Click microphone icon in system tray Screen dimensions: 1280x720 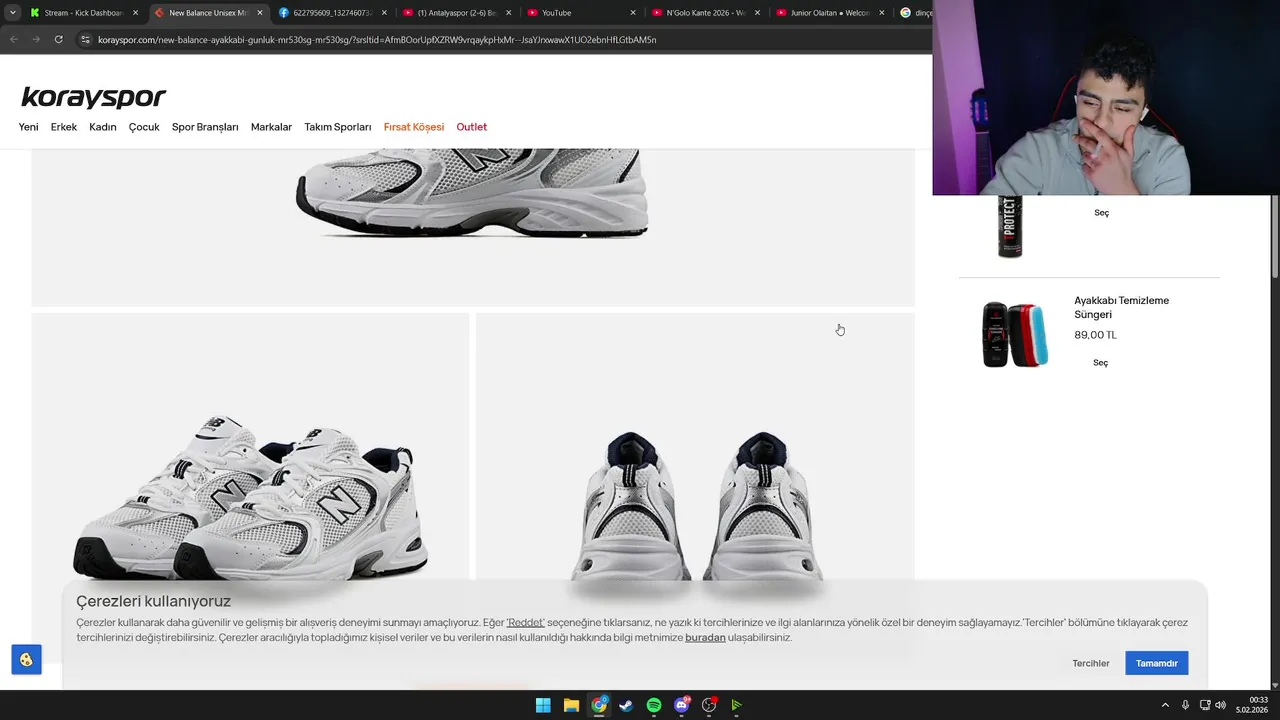(1185, 705)
